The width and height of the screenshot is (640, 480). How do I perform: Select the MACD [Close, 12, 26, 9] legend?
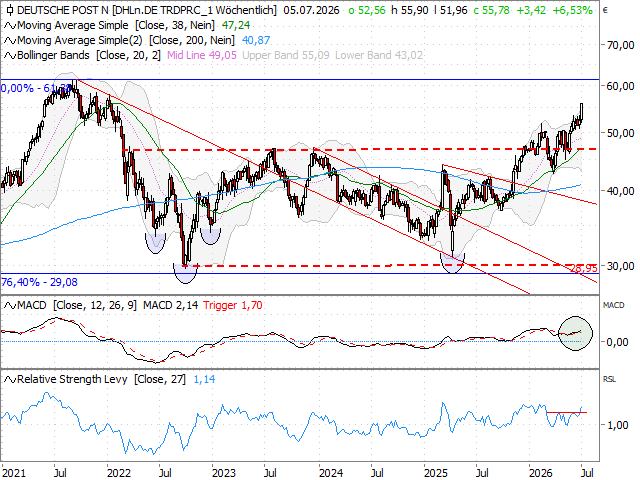(77, 305)
